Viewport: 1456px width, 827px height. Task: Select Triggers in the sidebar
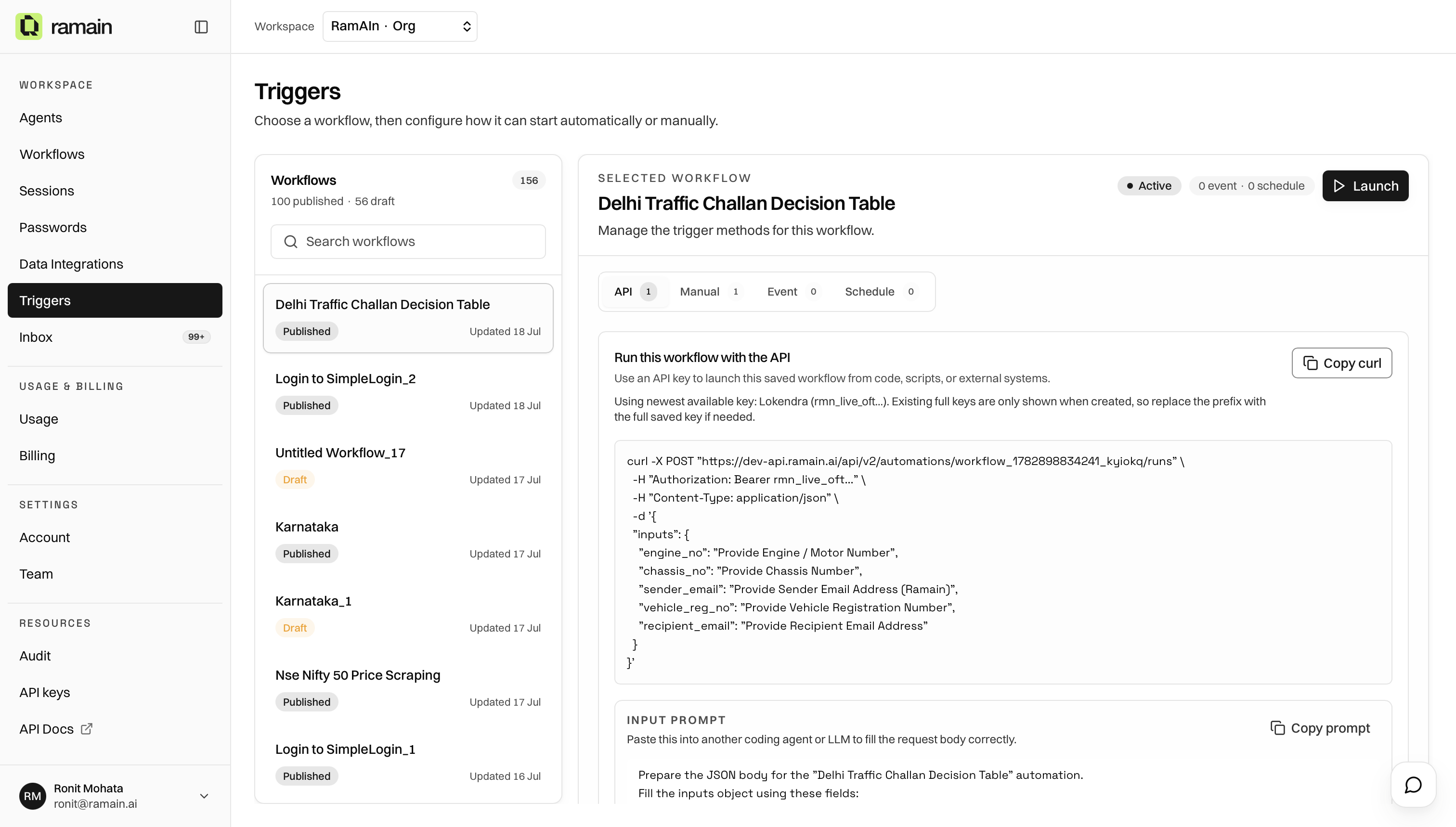click(x=115, y=300)
